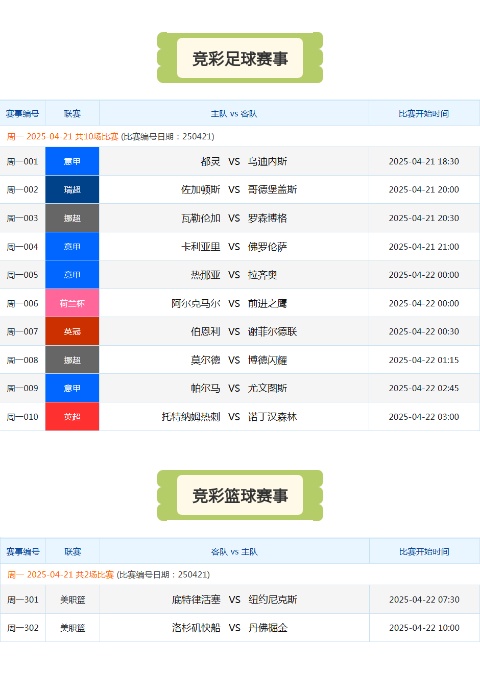Click the 瑞超 league badge

(x=72, y=190)
